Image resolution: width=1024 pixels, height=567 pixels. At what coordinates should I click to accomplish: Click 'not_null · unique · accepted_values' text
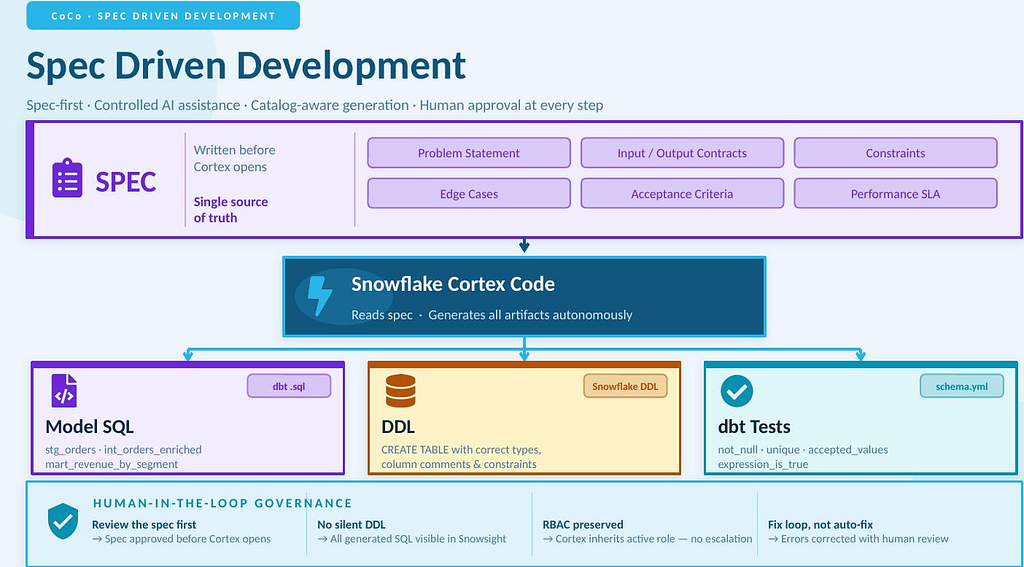(x=803, y=449)
